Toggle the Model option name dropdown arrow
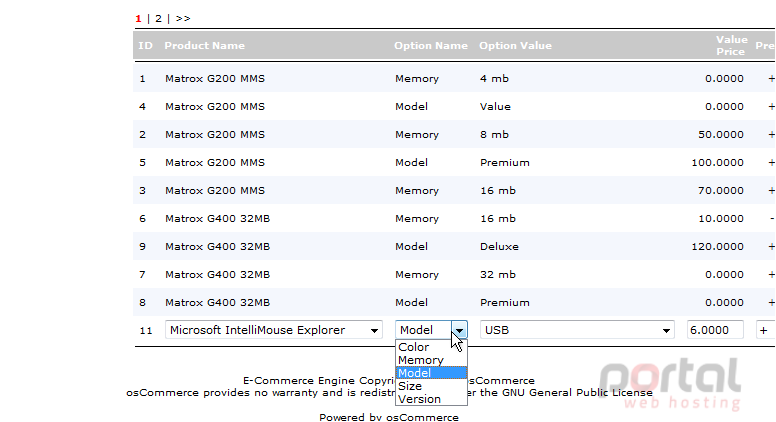Screen dimensions: 776x422 pos(459,330)
